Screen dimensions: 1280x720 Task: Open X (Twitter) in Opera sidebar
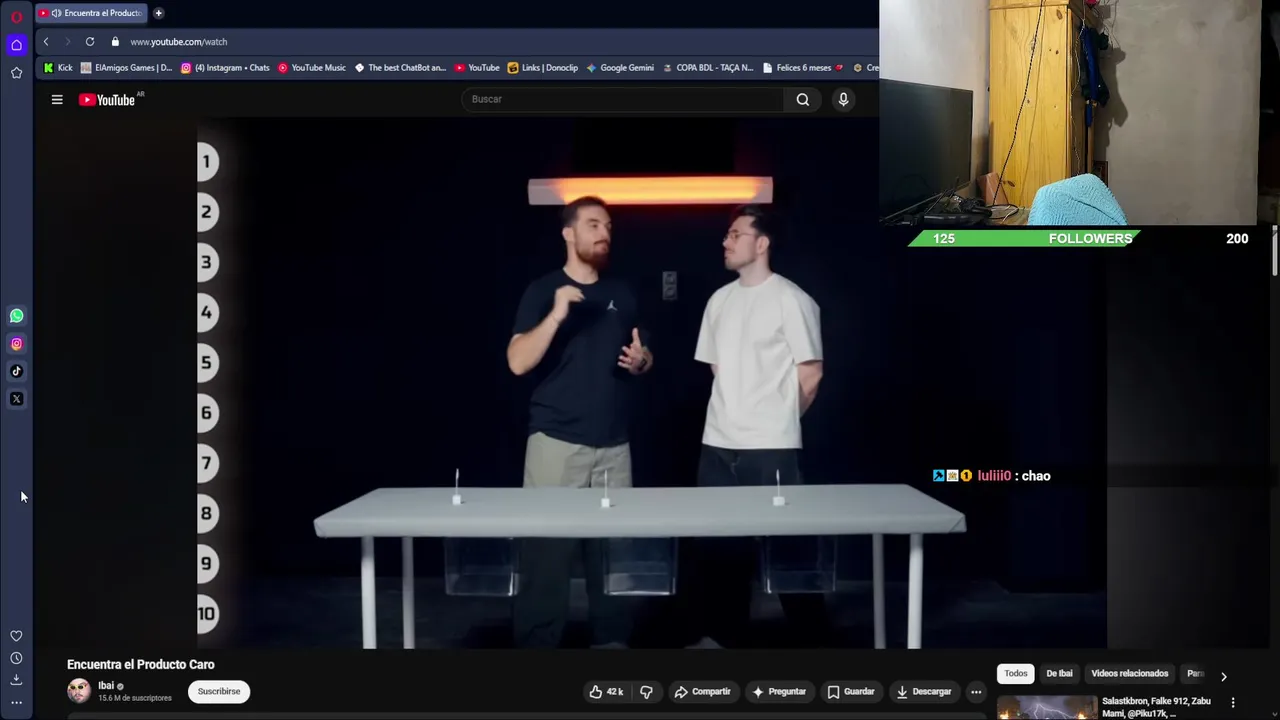[x=16, y=399]
